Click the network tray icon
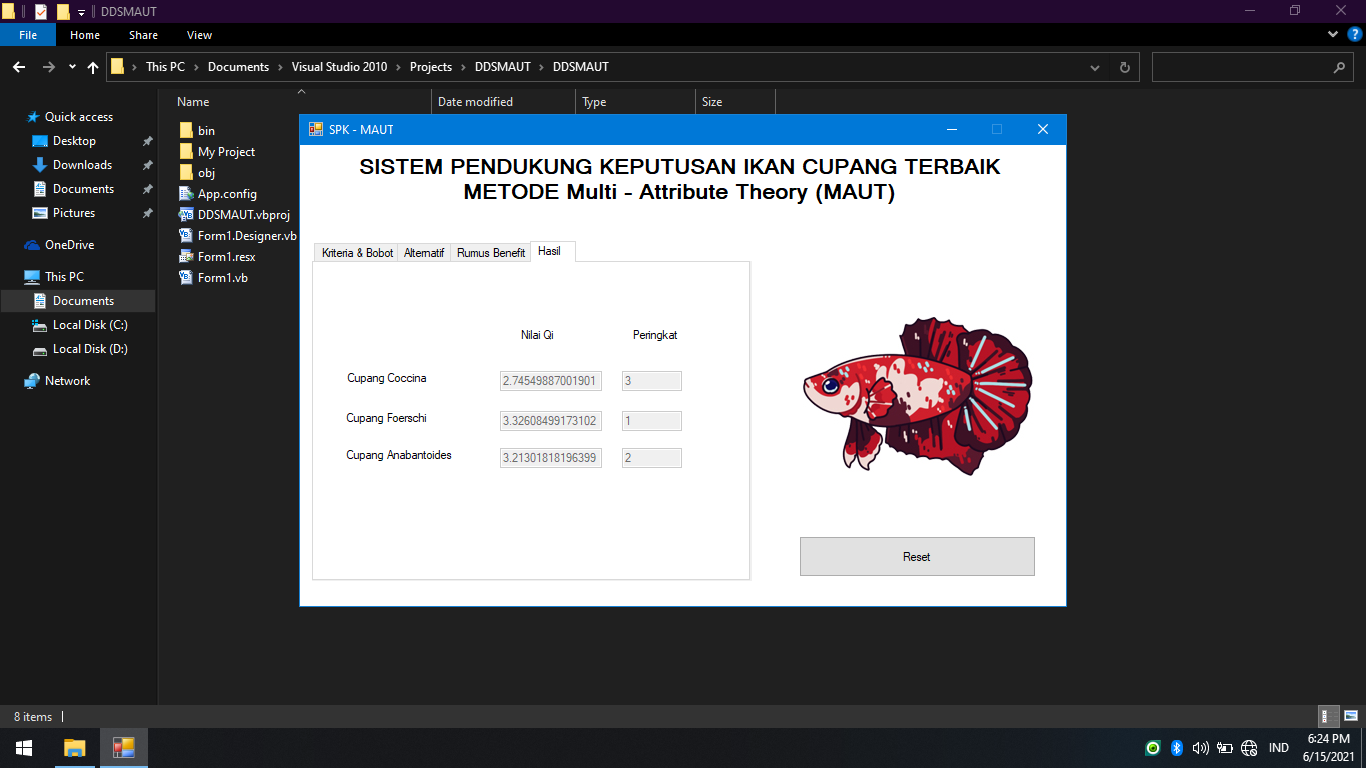This screenshot has width=1366, height=768. point(1248,747)
